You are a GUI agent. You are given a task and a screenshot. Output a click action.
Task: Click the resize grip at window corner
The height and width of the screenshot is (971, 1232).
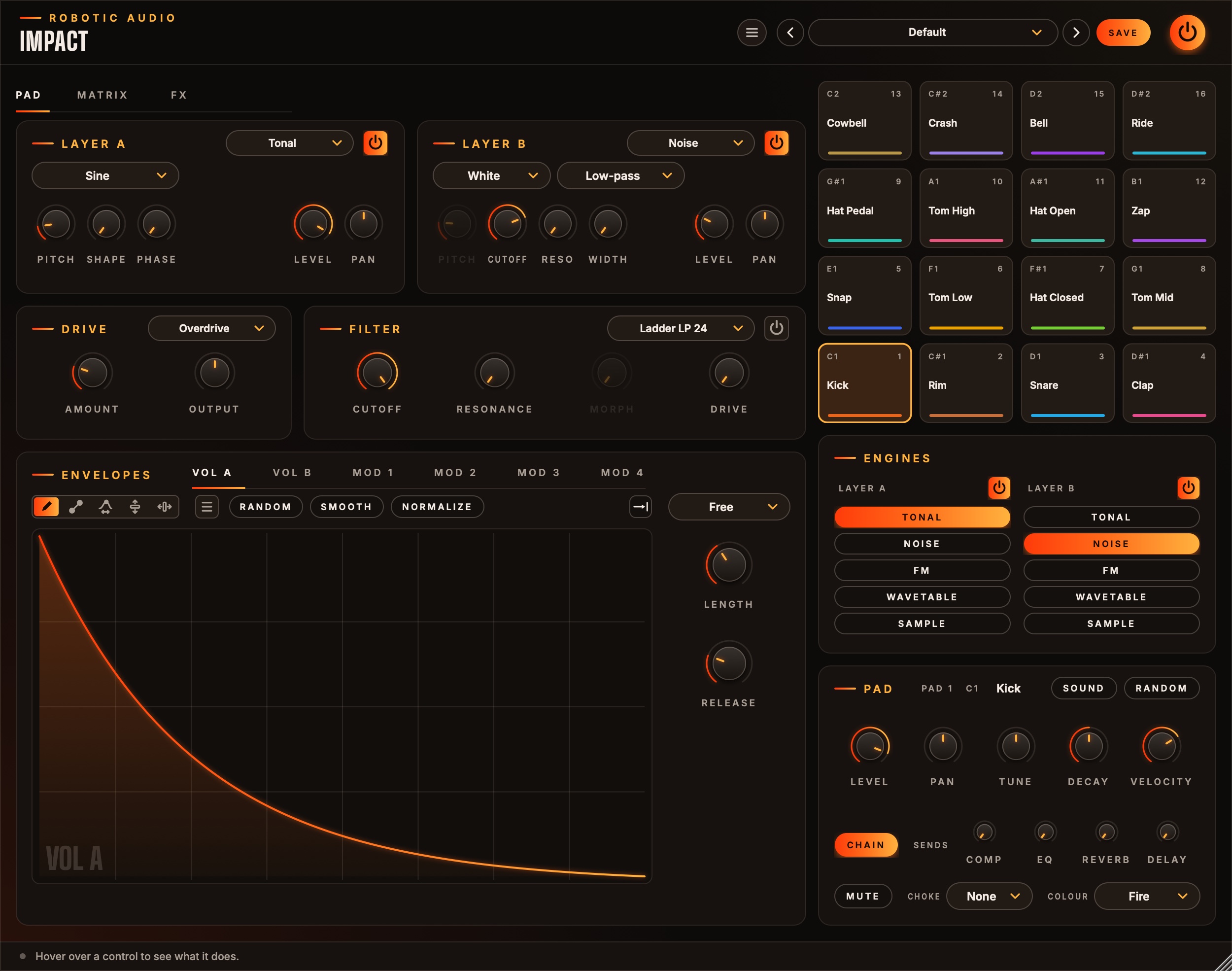[x=1224, y=963]
